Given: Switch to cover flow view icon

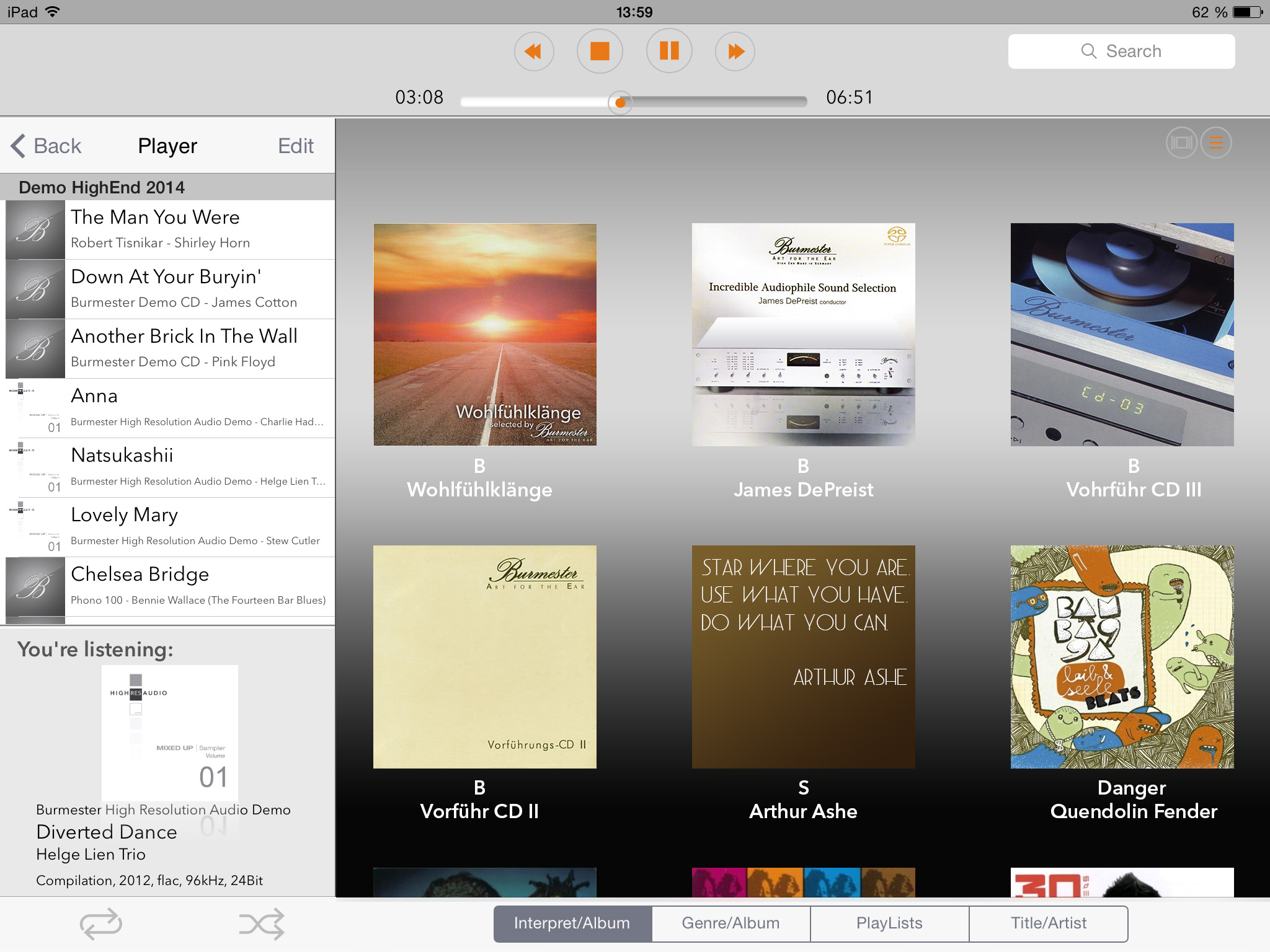Looking at the screenshot, I should [x=1181, y=143].
